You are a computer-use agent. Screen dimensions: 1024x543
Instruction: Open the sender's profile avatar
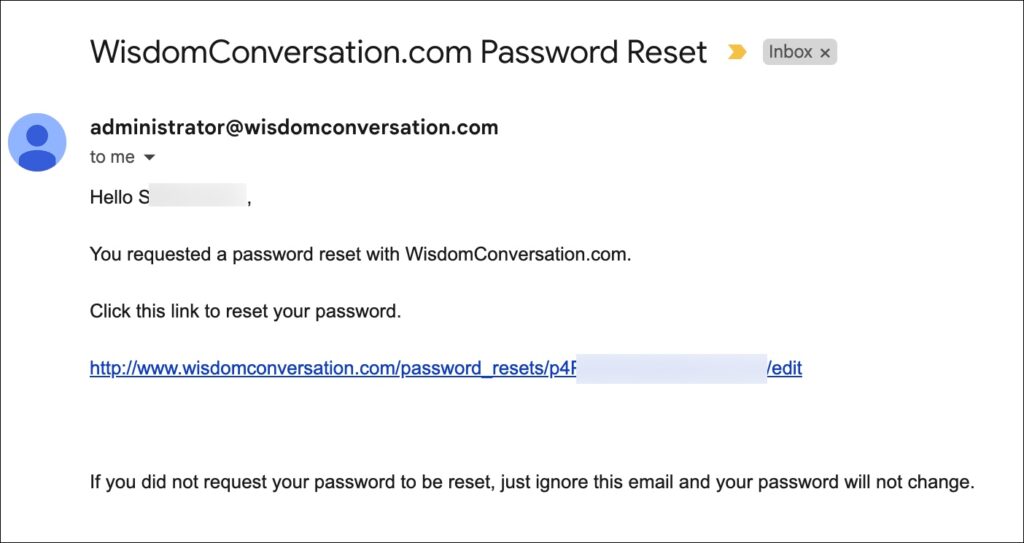click(37, 142)
